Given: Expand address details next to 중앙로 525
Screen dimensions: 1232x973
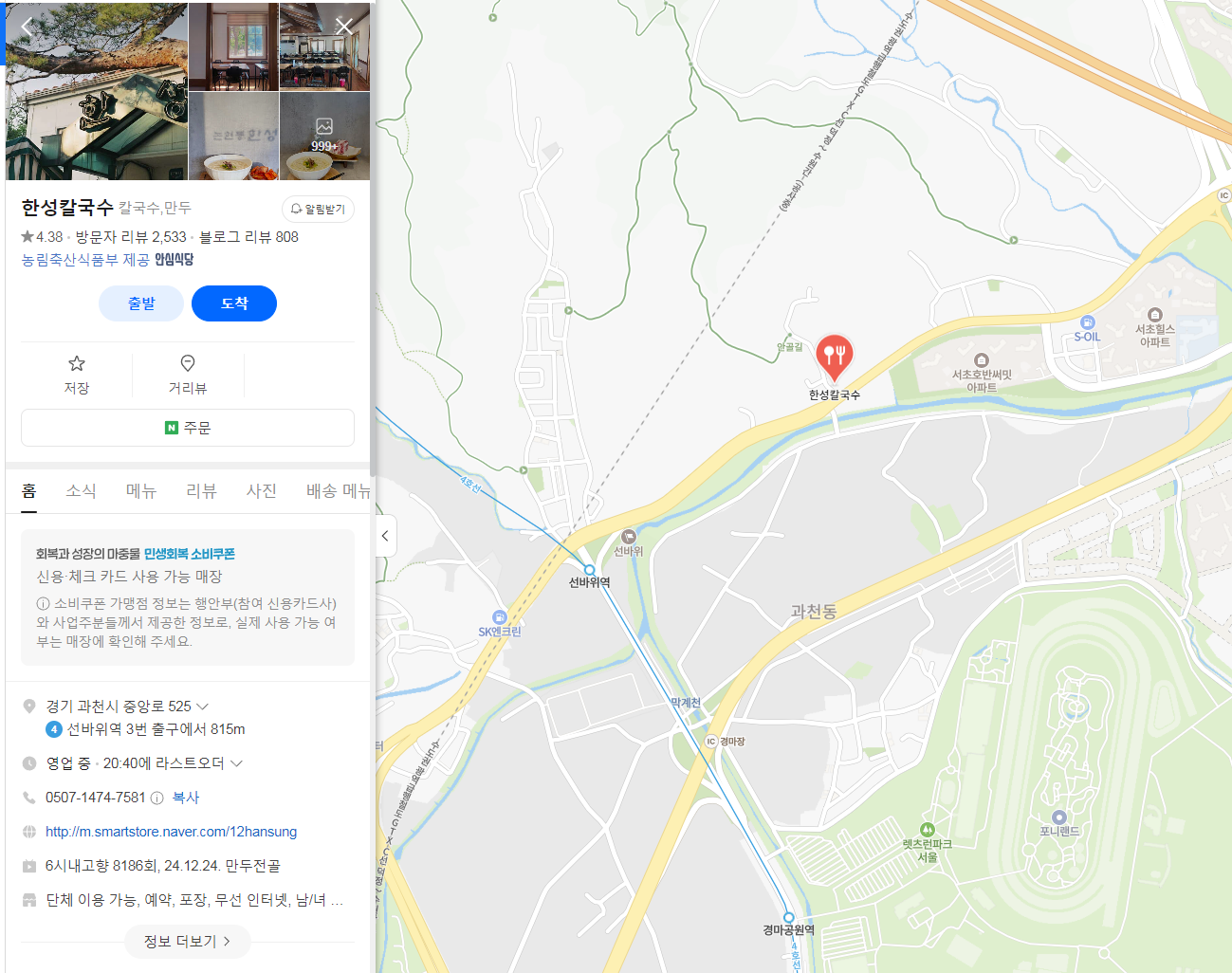Looking at the screenshot, I should [x=202, y=707].
